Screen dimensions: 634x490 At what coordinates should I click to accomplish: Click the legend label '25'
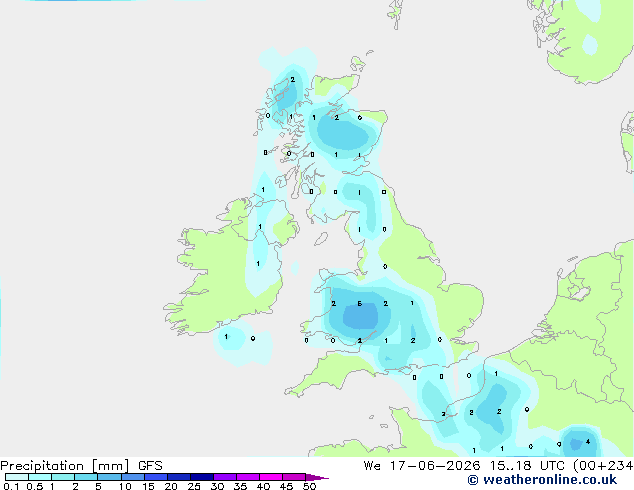click(194, 486)
